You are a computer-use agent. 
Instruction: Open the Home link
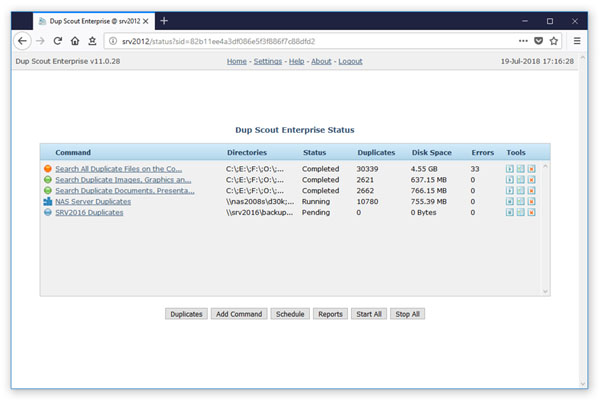236,61
